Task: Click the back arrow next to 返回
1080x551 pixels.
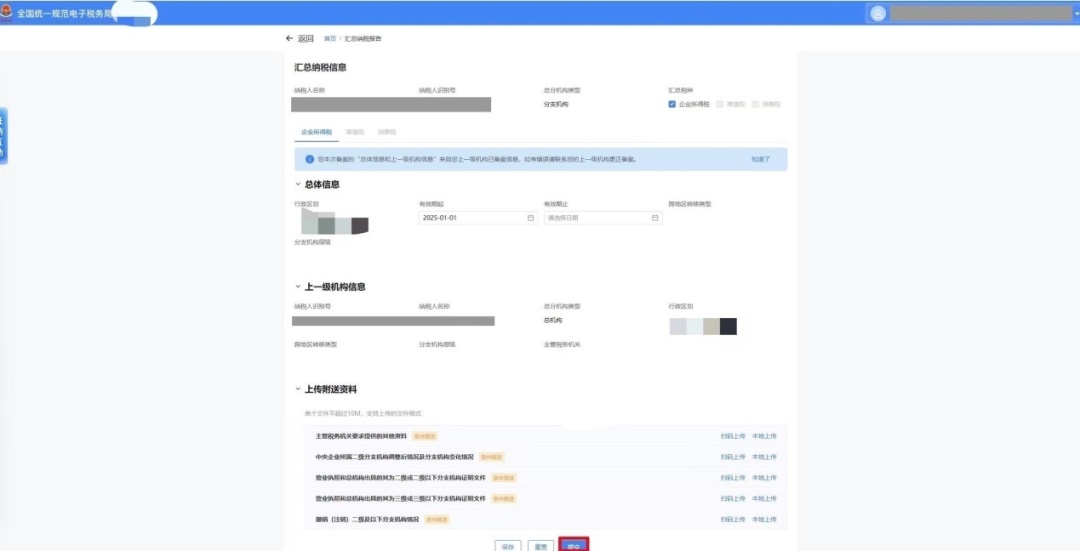Action: tap(289, 39)
